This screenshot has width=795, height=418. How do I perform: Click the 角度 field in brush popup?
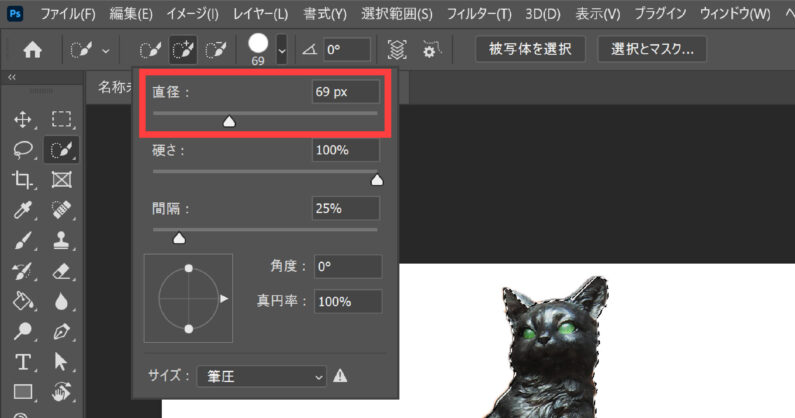(348, 266)
